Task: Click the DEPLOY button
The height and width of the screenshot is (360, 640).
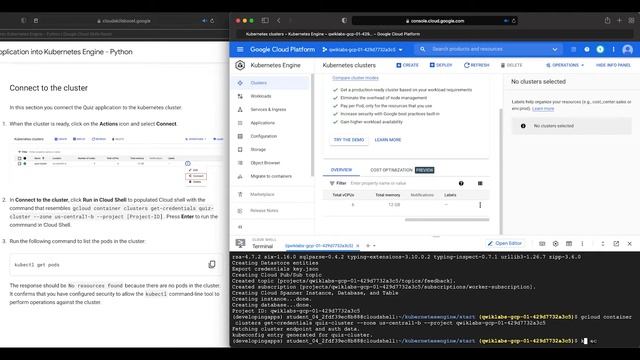Action: click(x=441, y=65)
